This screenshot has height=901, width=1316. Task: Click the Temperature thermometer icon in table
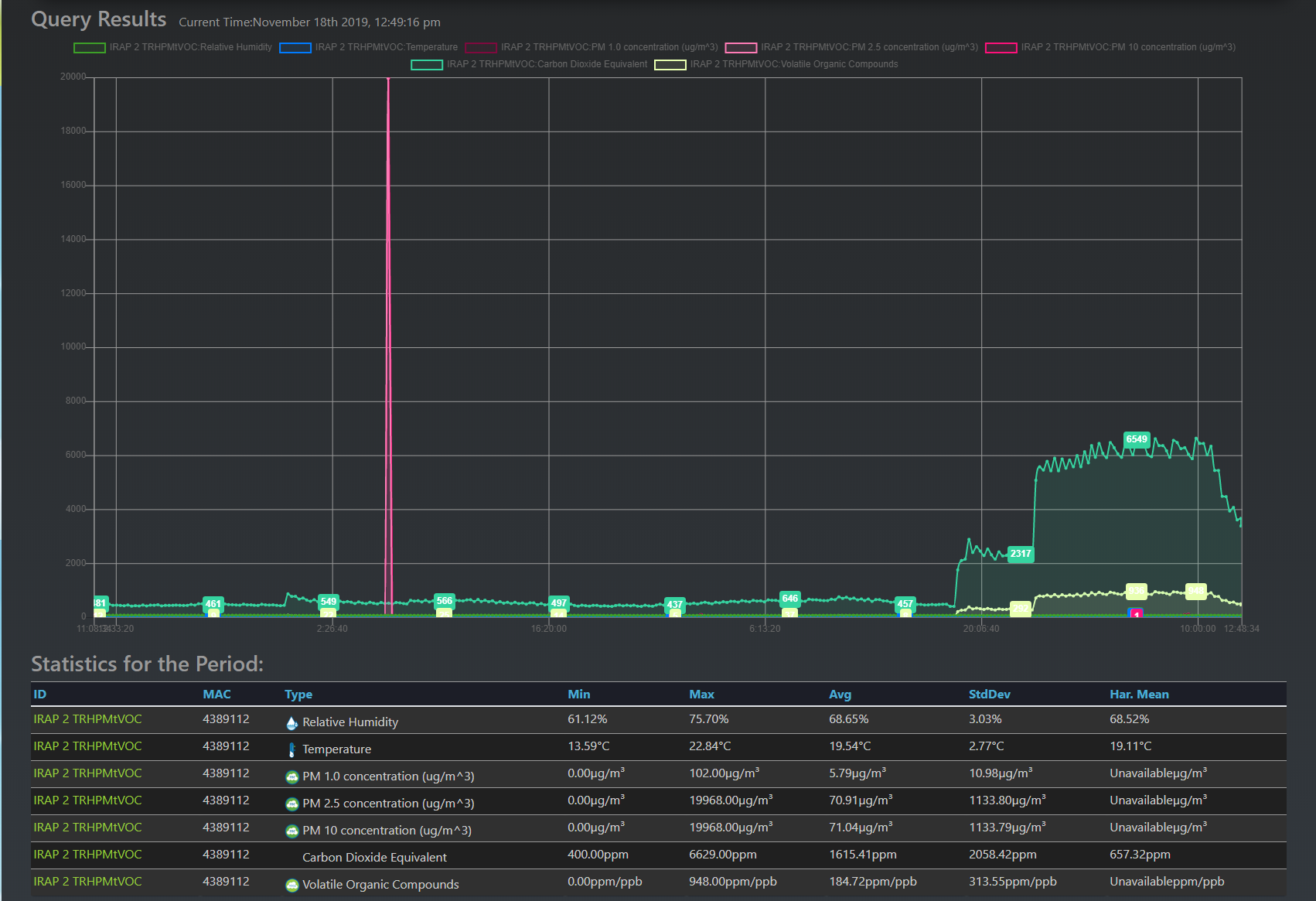[x=291, y=749]
